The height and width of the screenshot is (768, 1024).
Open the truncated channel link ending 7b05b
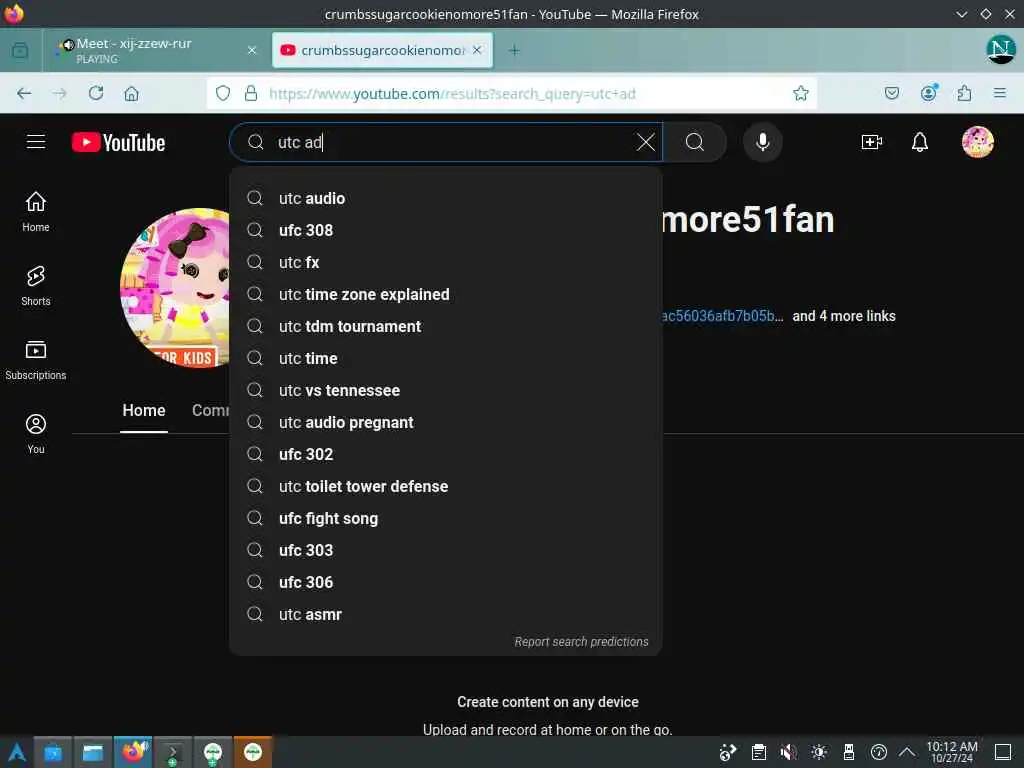pyautogui.click(x=722, y=316)
